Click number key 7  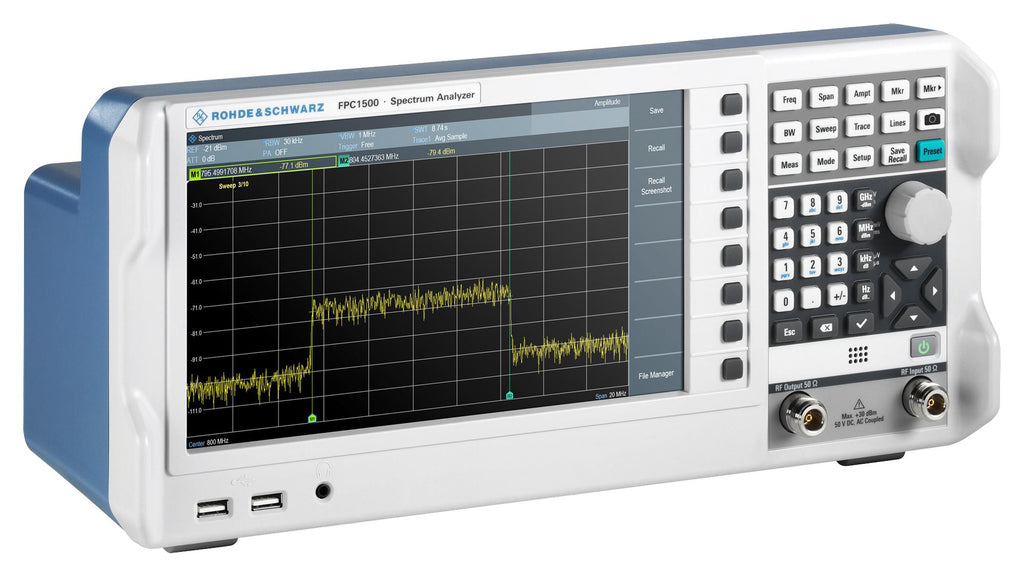click(785, 208)
